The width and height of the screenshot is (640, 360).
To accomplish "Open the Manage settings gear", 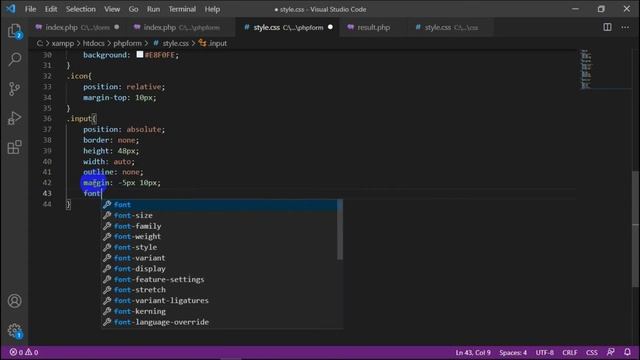I will click(14, 330).
